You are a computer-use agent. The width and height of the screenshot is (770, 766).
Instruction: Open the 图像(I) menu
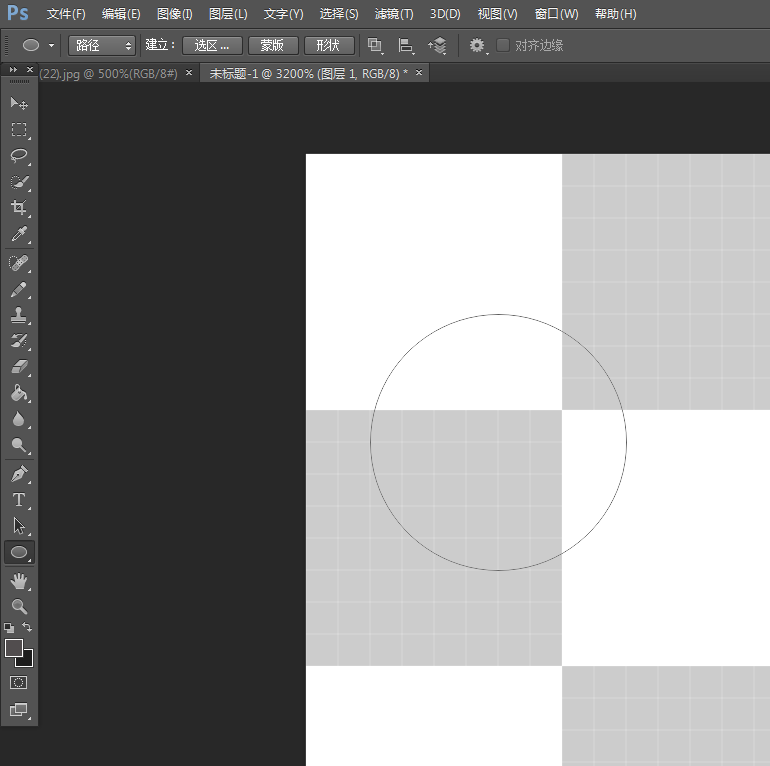[x=175, y=14]
